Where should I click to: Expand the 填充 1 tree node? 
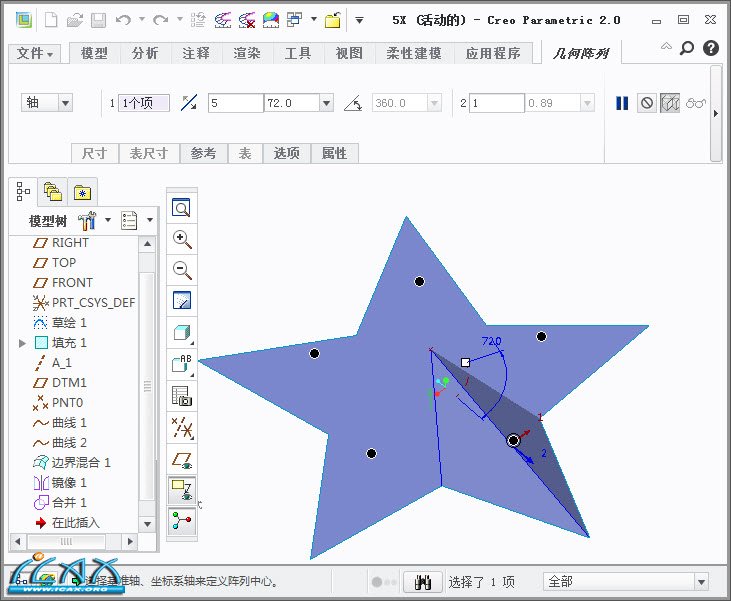[23, 343]
